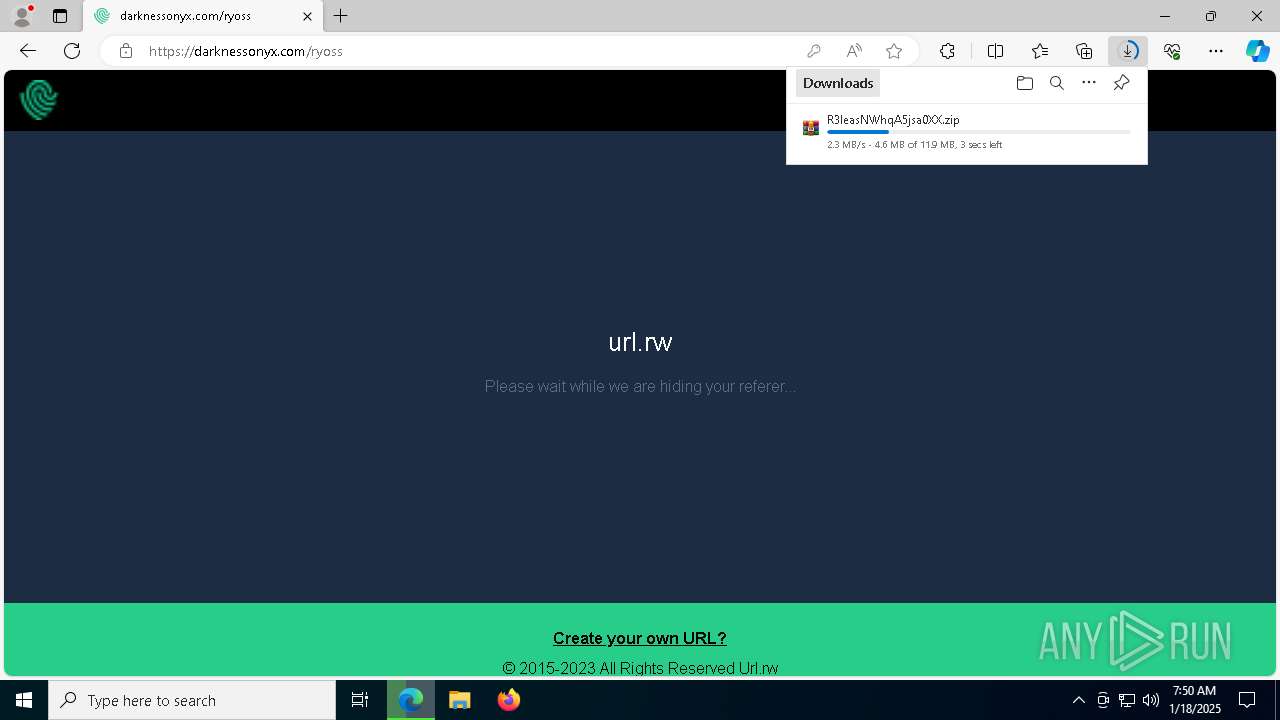Viewport: 1280px width, 720px height.
Task: Click the copyright Url.rw footer text
Action: point(640,668)
